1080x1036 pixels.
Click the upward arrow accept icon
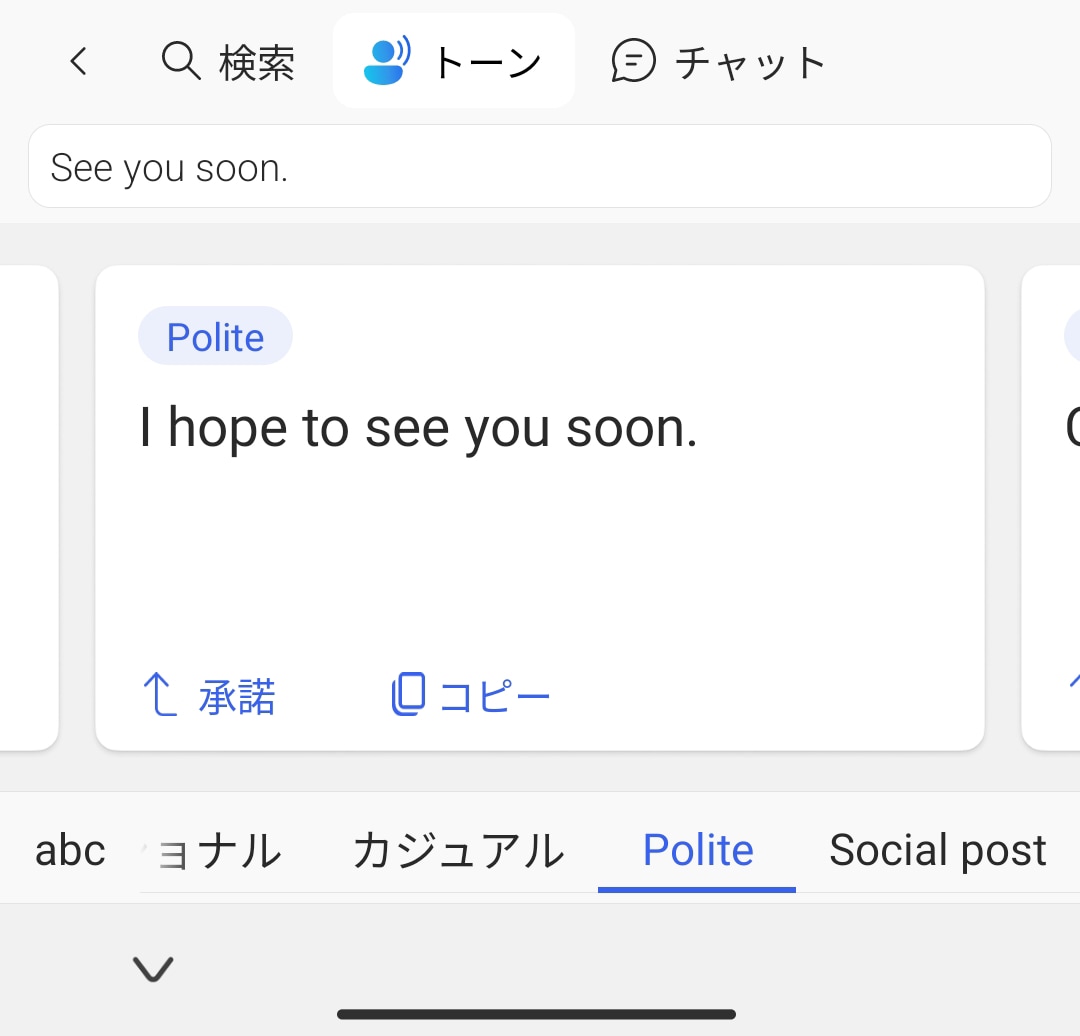click(159, 695)
